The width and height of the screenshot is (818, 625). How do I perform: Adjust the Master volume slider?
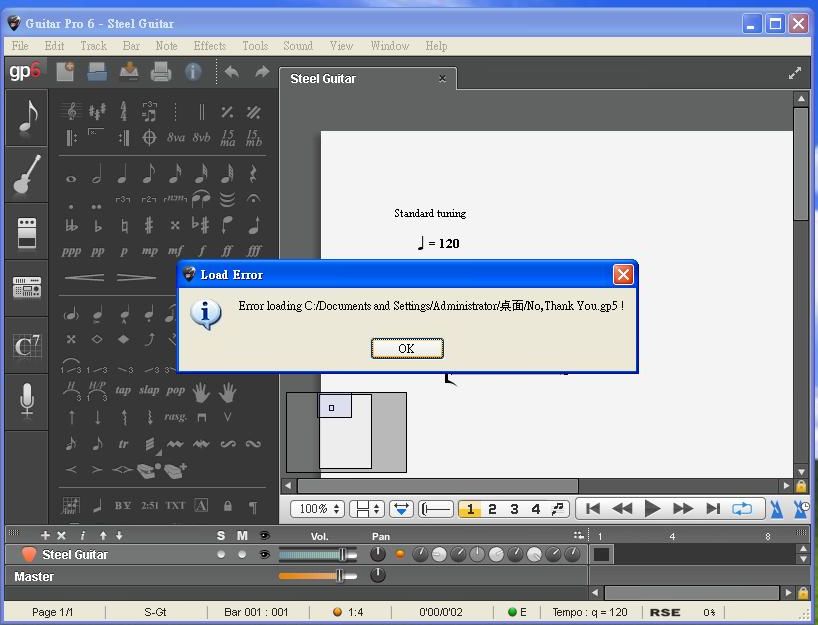[x=318, y=576]
